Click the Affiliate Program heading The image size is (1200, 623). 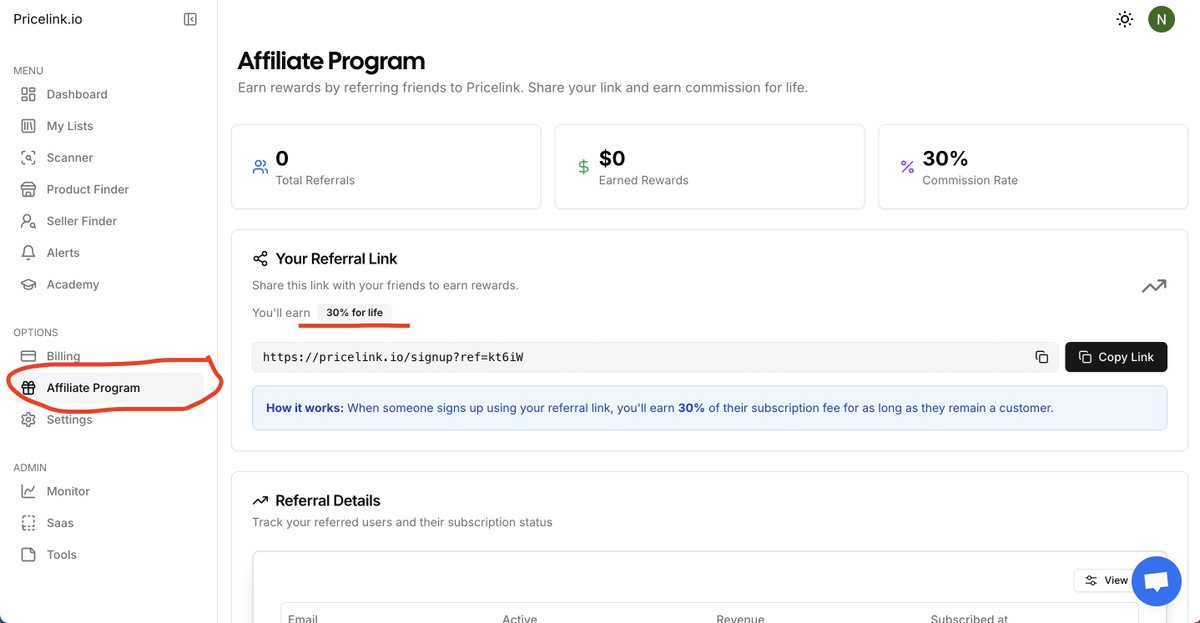[x=331, y=61]
